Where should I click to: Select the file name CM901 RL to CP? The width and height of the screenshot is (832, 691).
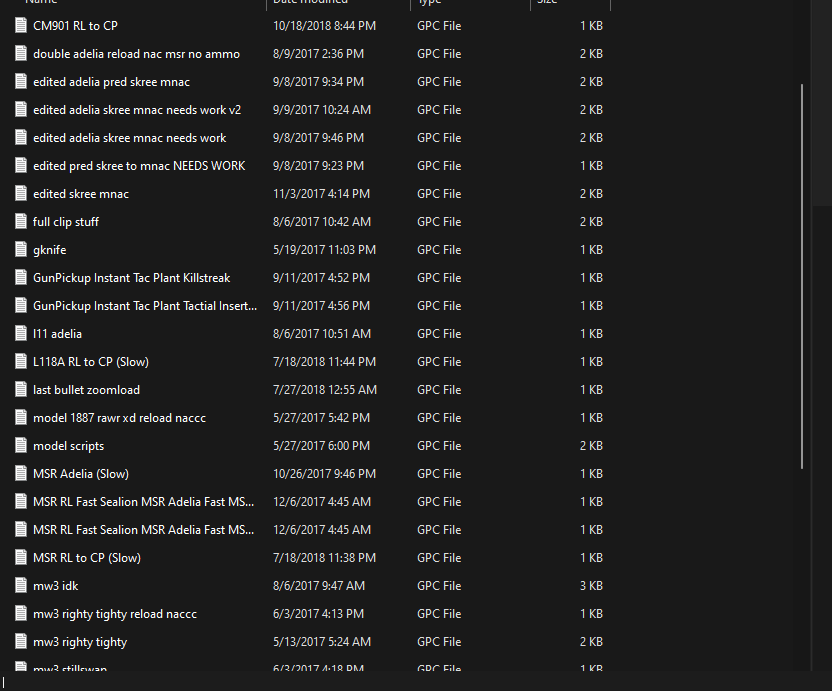tap(75, 25)
